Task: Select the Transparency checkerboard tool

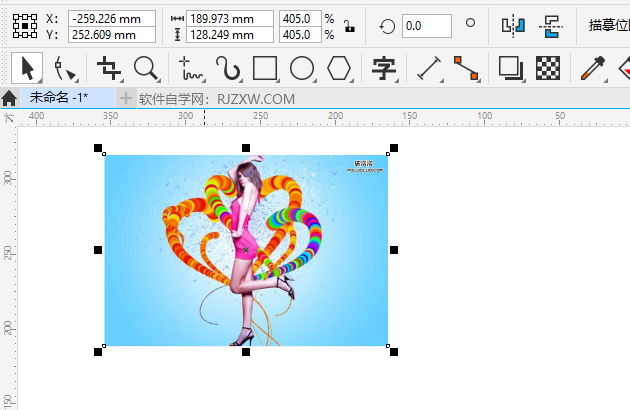Action: pyautogui.click(x=547, y=68)
